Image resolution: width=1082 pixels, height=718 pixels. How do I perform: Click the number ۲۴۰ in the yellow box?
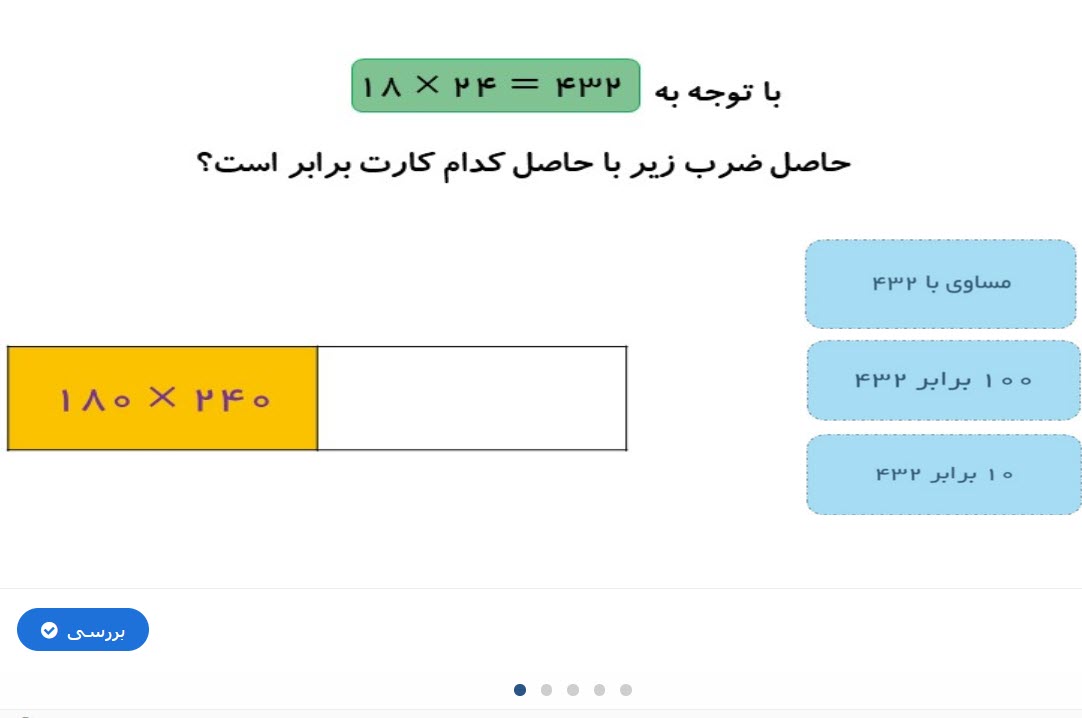[x=233, y=399]
